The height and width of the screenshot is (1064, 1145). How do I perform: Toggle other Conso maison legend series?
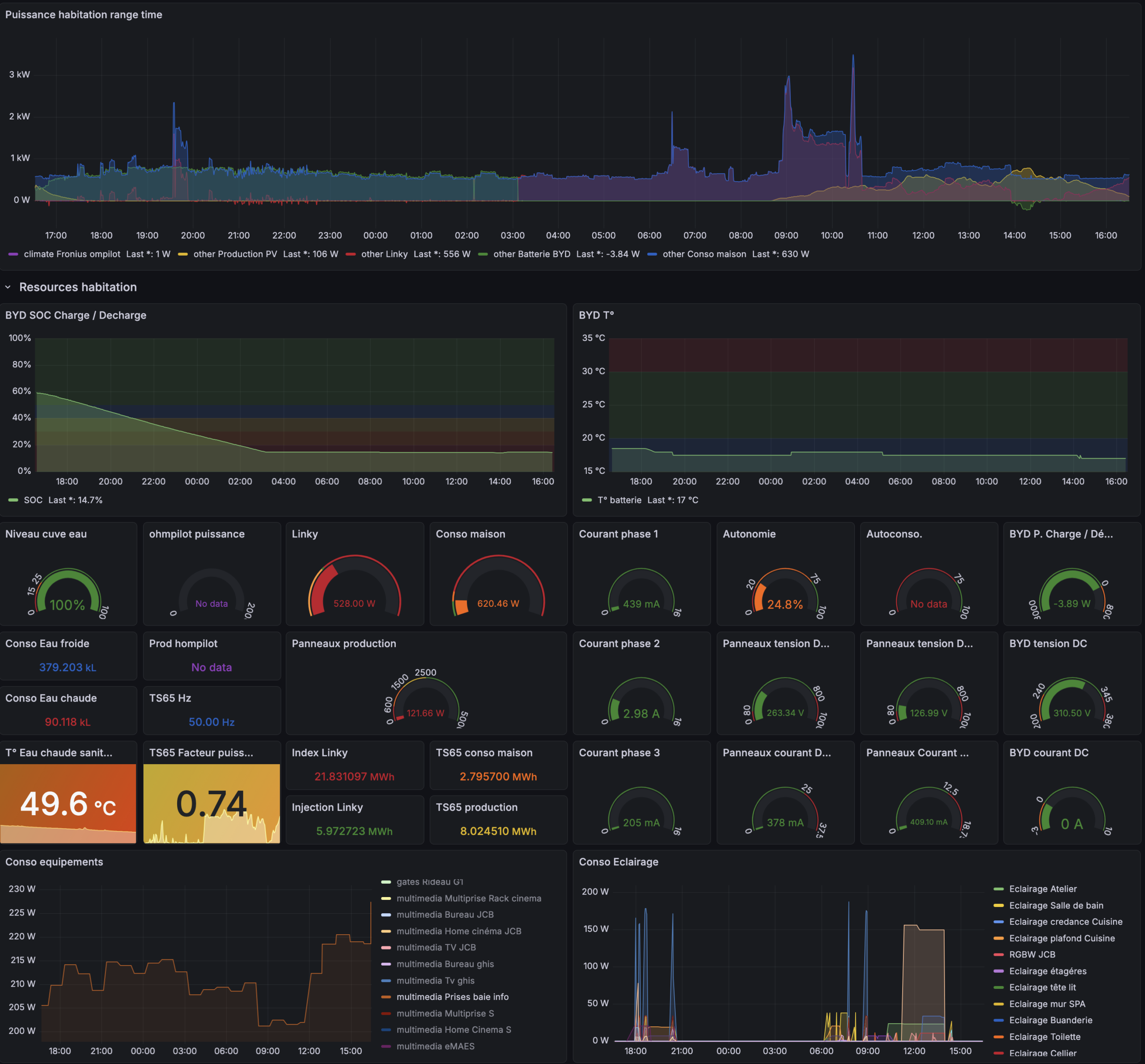pyautogui.click(x=704, y=254)
